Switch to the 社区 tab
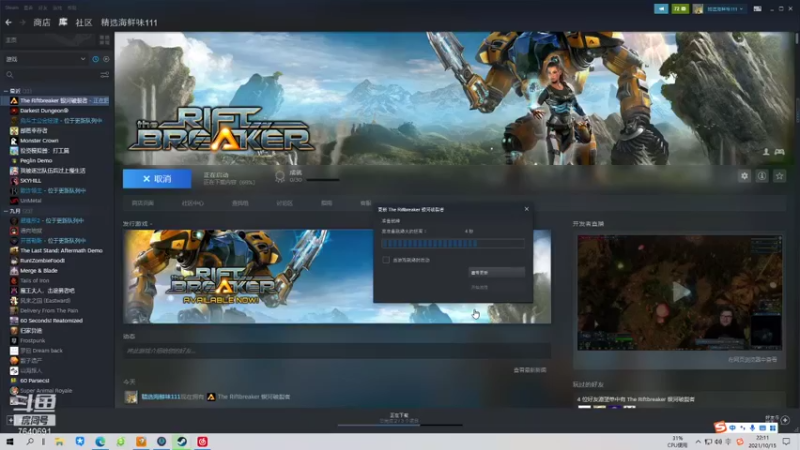 (x=84, y=22)
